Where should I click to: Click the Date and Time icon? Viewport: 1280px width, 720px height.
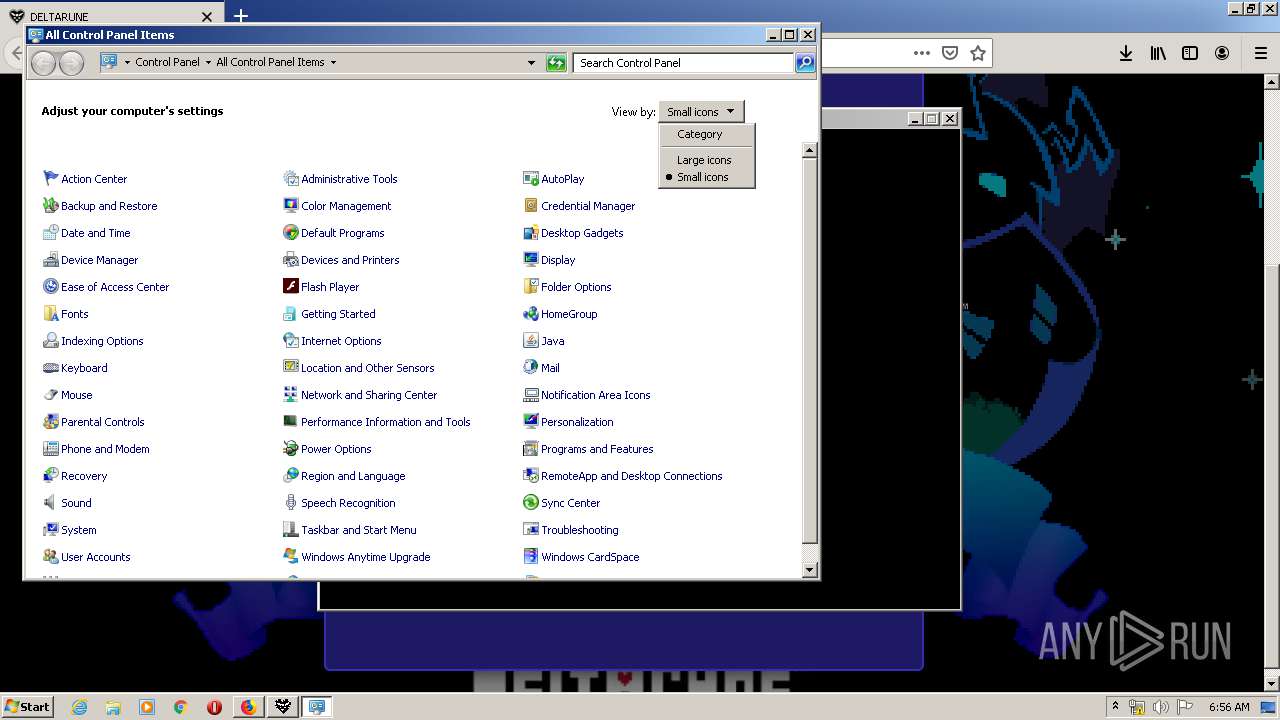coord(51,232)
